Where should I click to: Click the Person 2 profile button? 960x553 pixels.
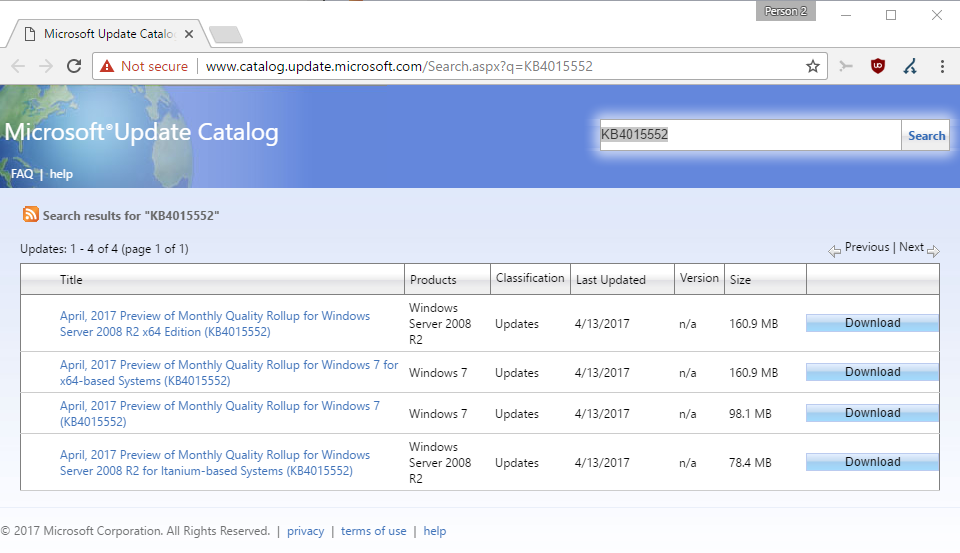pos(786,11)
